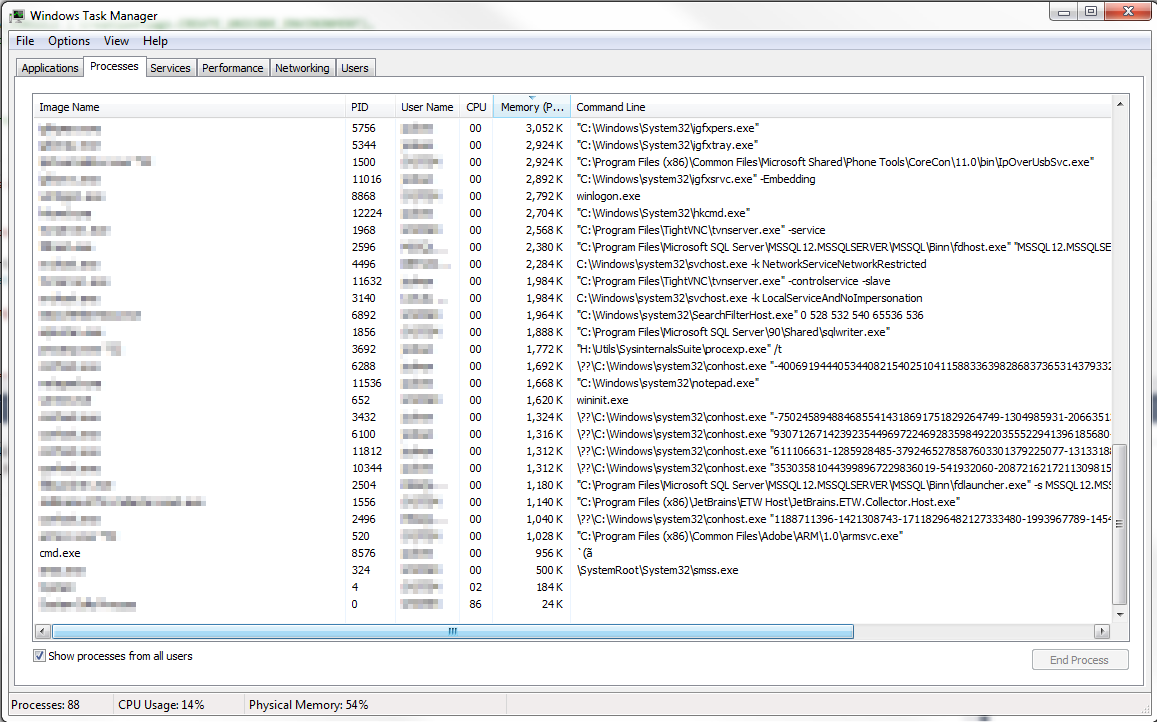This screenshot has height=722, width=1157.
Task: Sort by Memory column header
Action: pos(531,107)
